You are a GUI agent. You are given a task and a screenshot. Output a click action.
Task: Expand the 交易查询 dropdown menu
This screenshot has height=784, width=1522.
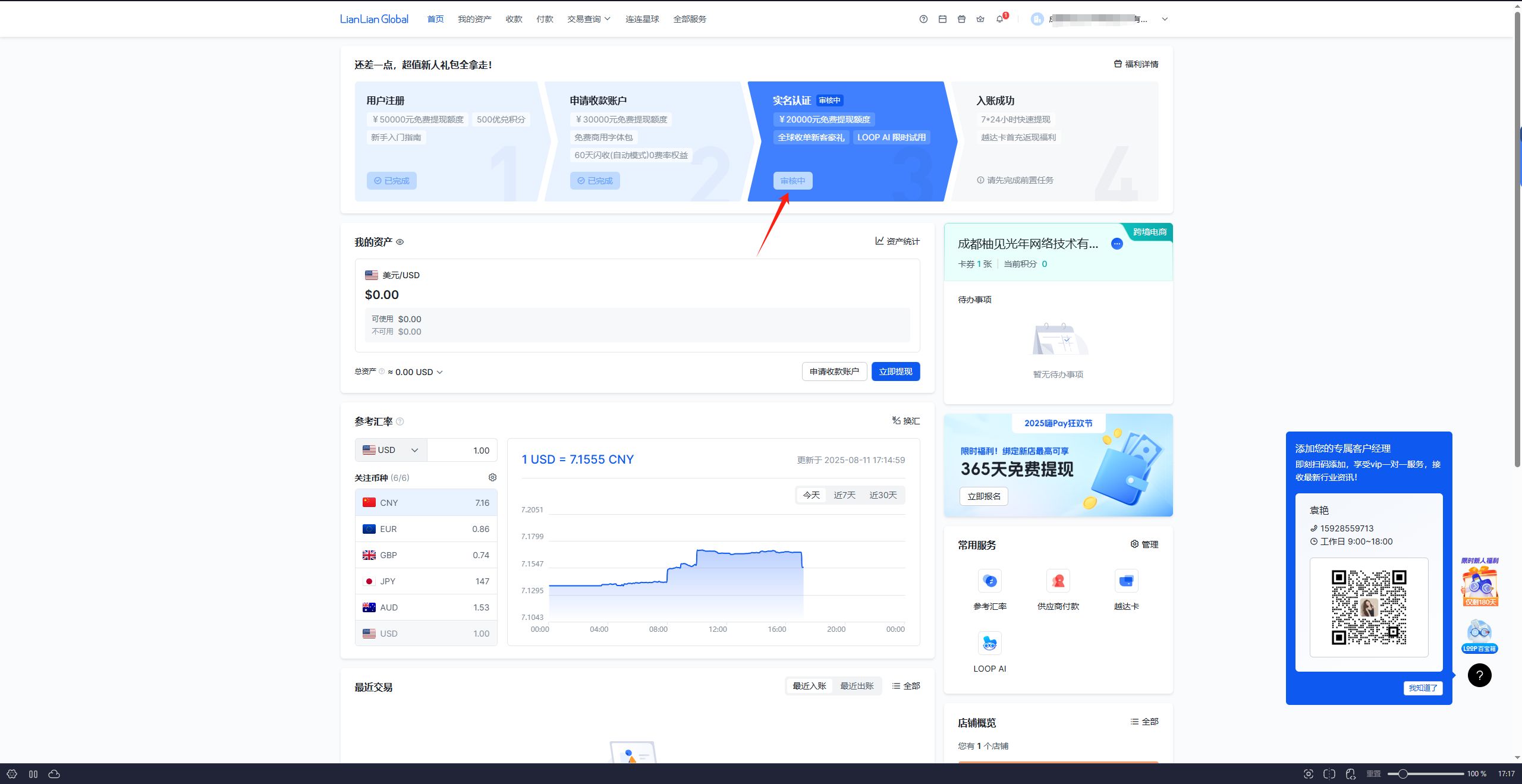tap(589, 19)
